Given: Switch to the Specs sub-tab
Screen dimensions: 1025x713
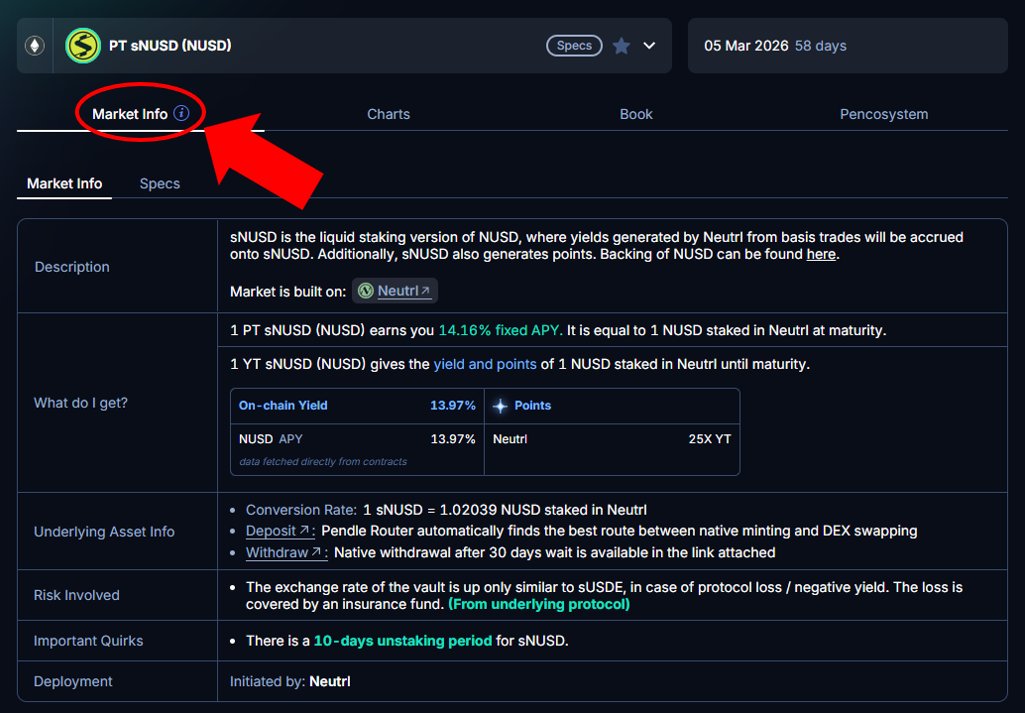Looking at the screenshot, I should pyautogui.click(x=160, y=184).
